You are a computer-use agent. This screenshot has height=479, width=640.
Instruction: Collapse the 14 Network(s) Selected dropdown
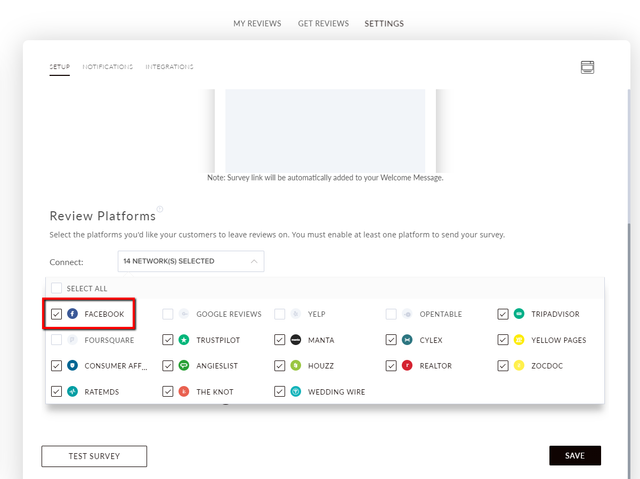[191, 261]
